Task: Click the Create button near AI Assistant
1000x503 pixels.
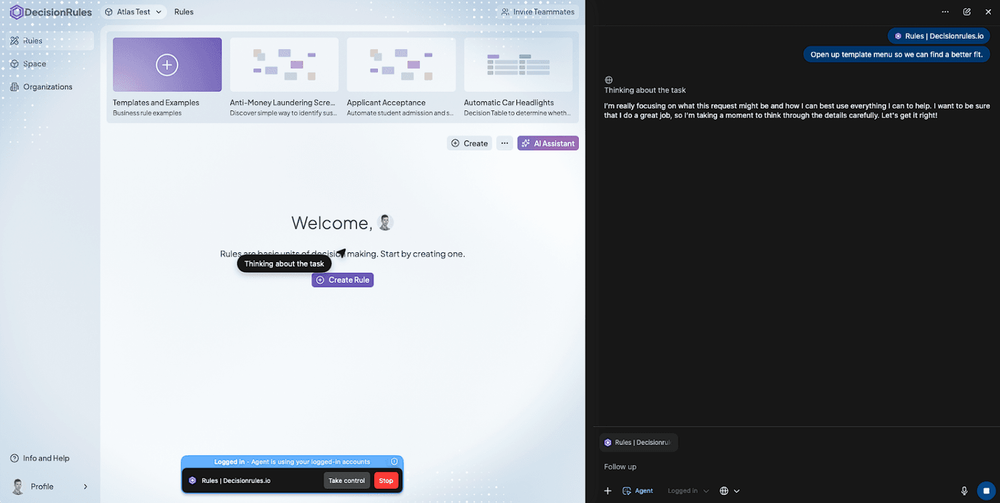Action: pos(469,143)
